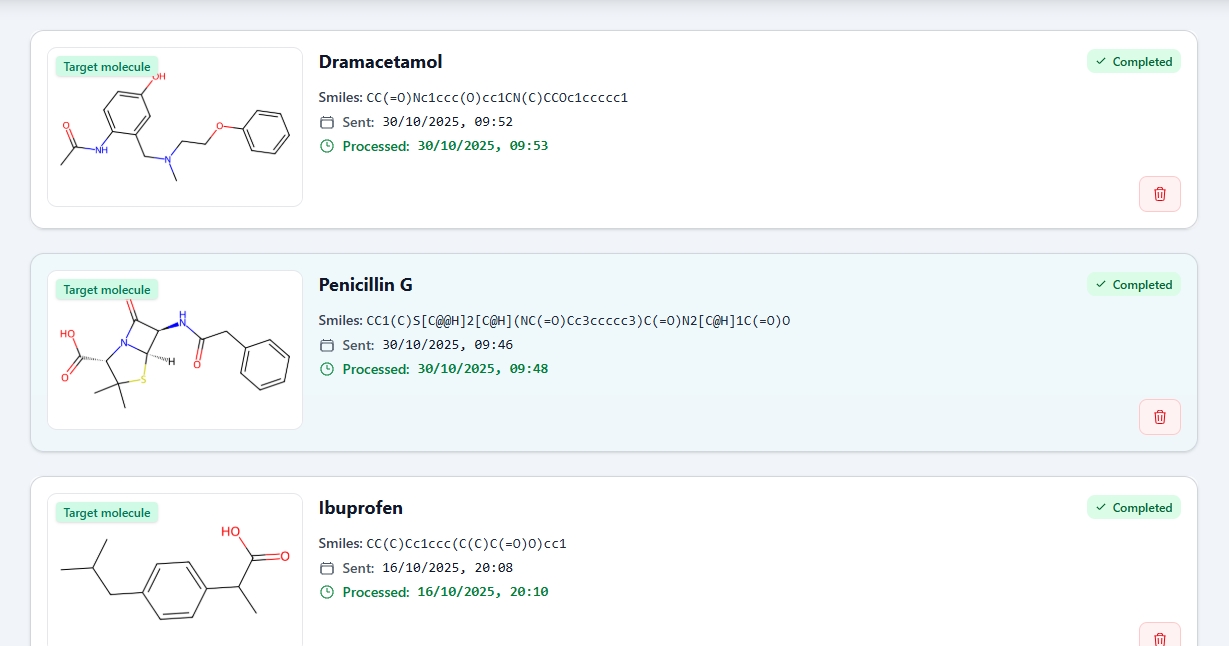Delete the Dramacetamol entry with trash icon
Viewport: 1229px width, 646px height.
click(1159, 194)
